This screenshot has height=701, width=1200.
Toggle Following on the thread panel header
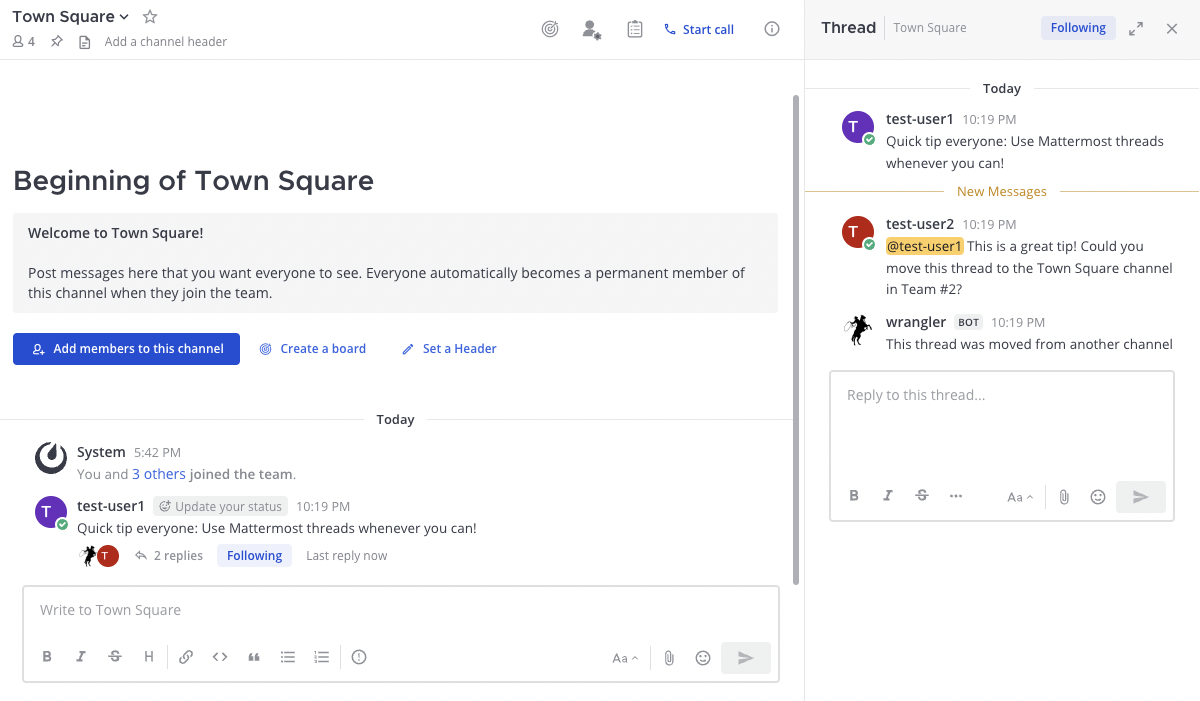pyautogui.click(x=1077, y=28)
